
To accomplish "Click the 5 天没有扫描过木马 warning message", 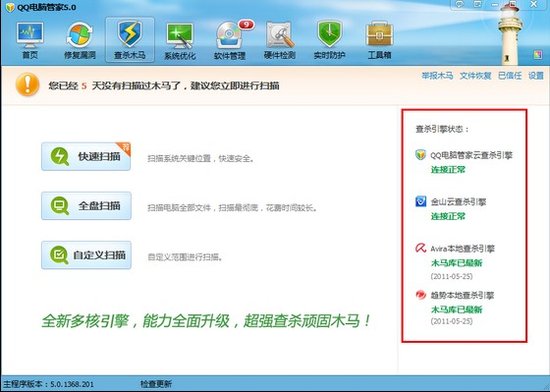I will click(164, 86).
